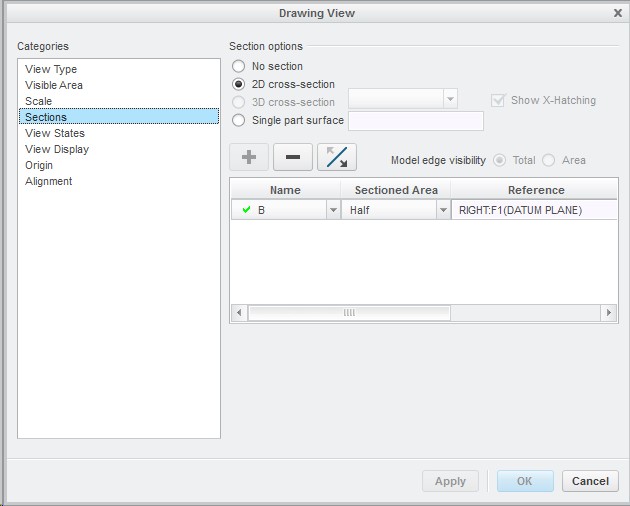Open View Type category

[119, 69]
